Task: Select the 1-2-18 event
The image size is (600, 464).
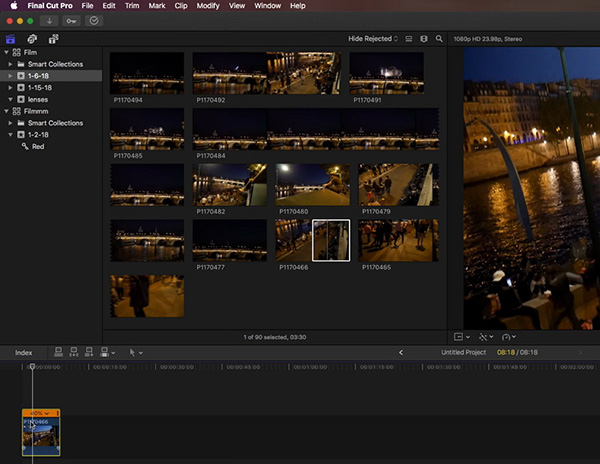Action: (51, 135)
